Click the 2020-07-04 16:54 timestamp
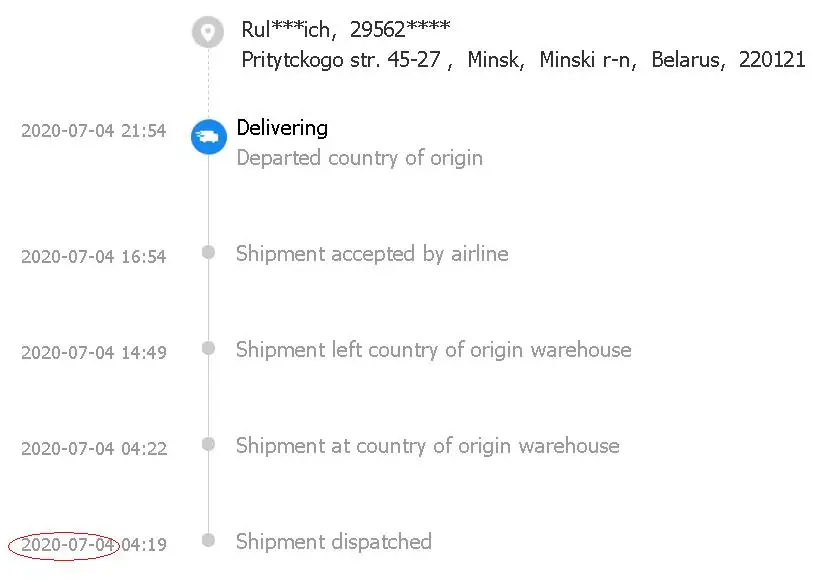 pyautogui.click(x=93, y=257)
